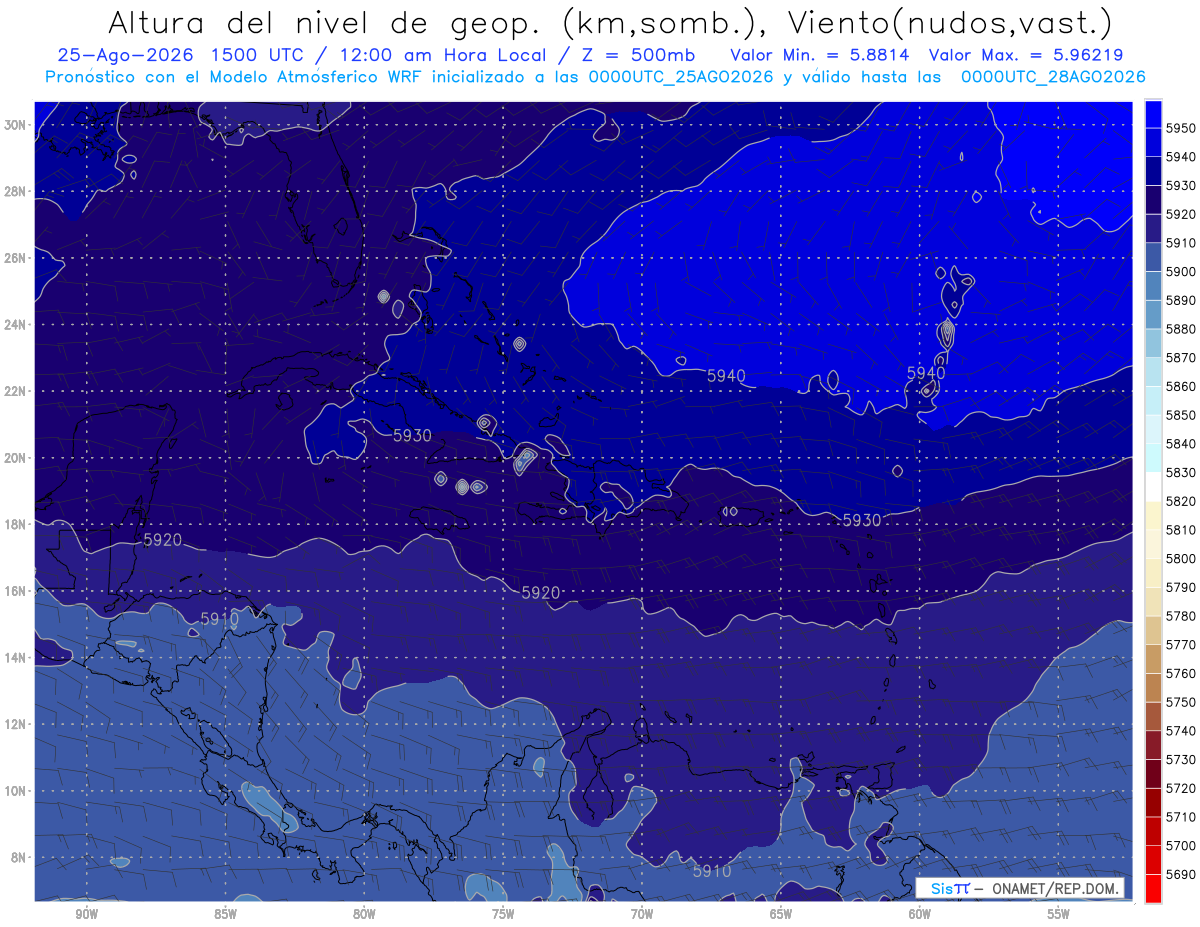The image size is (1200, 927).
Task: Click the 30N latitude axis label
Action: click(15, 125)
